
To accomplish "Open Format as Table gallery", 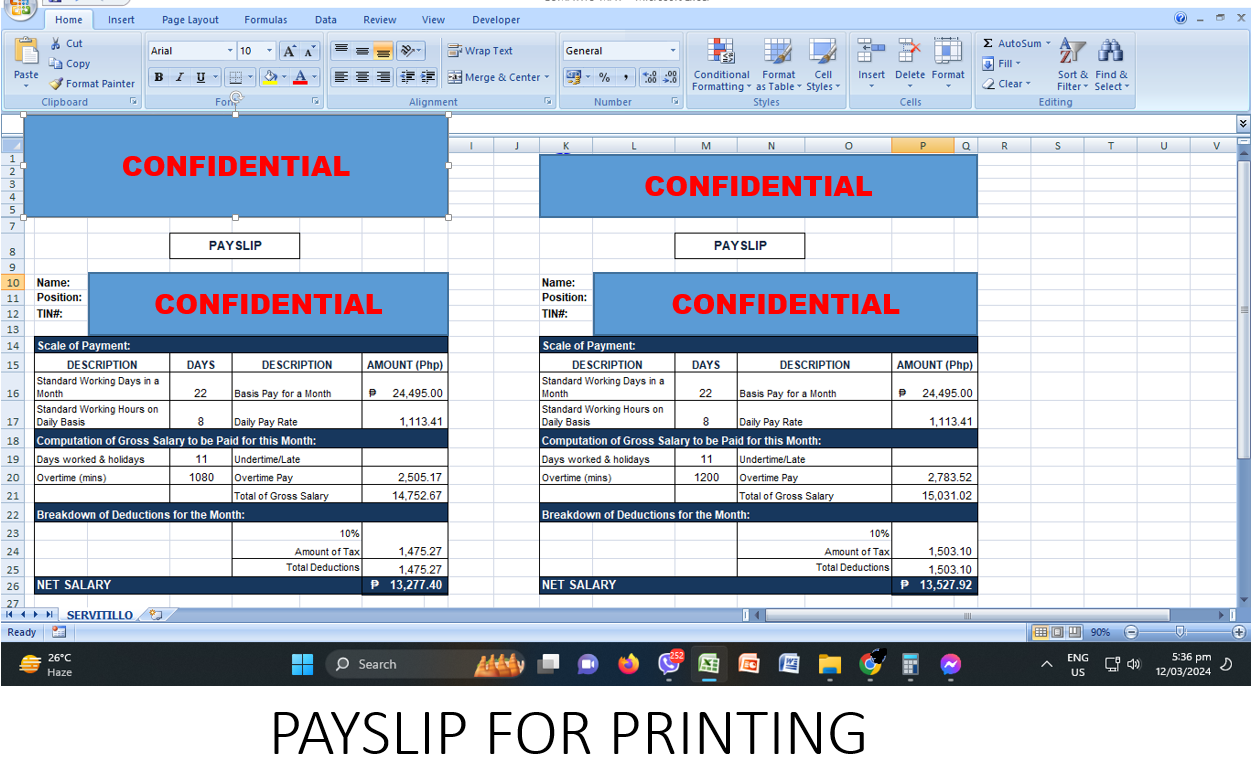I will [778, 65].
